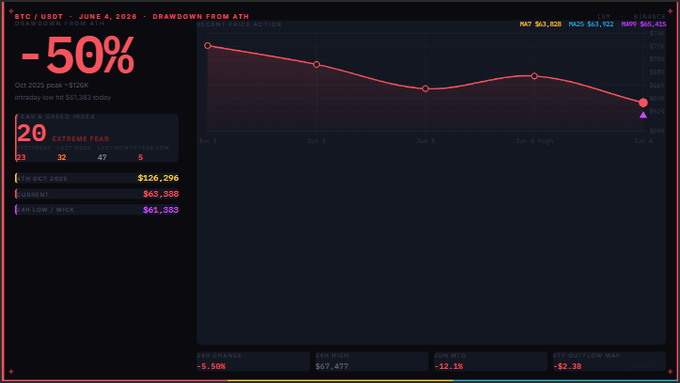Click the 24H CHANGE -5.50% card
Screen dimensions: 680x383
(x=253, y=361)
